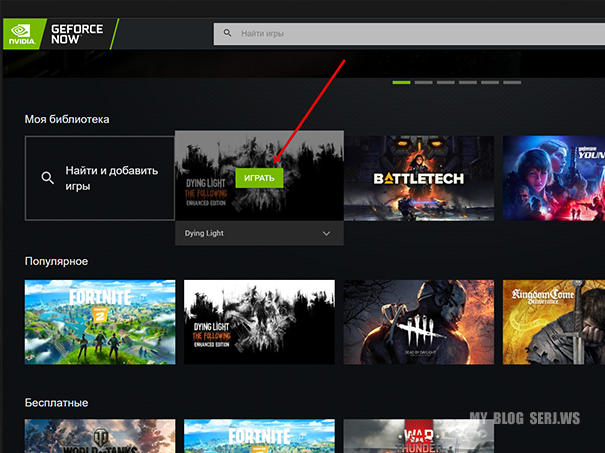The width and height of the screenshot is (605, 453).
Task: Open the Wolfenstein Youngblood tile in the library
Action: click(553, 177)
